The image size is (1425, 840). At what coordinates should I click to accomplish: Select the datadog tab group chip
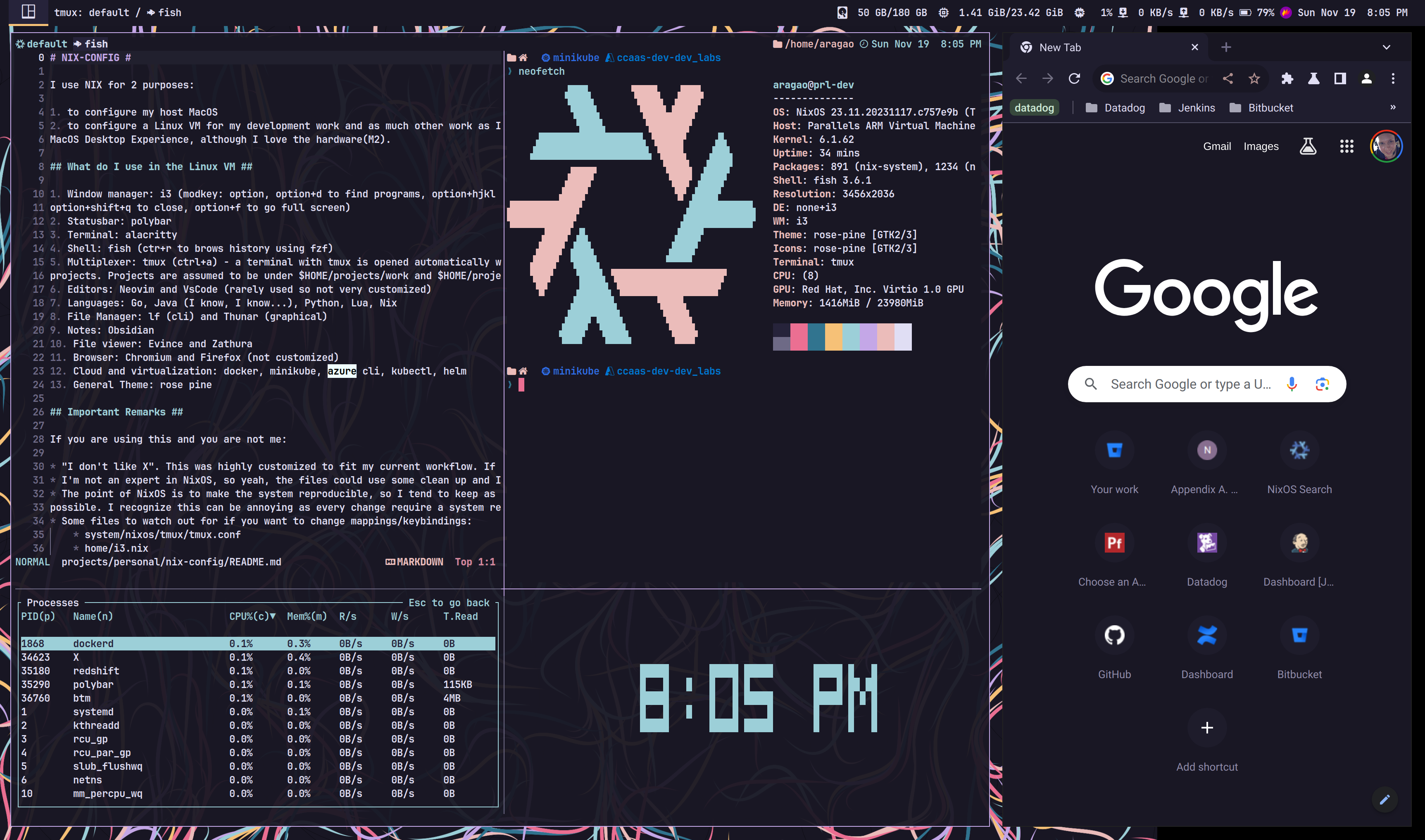pyautogui.click(x=1034, y=108)
